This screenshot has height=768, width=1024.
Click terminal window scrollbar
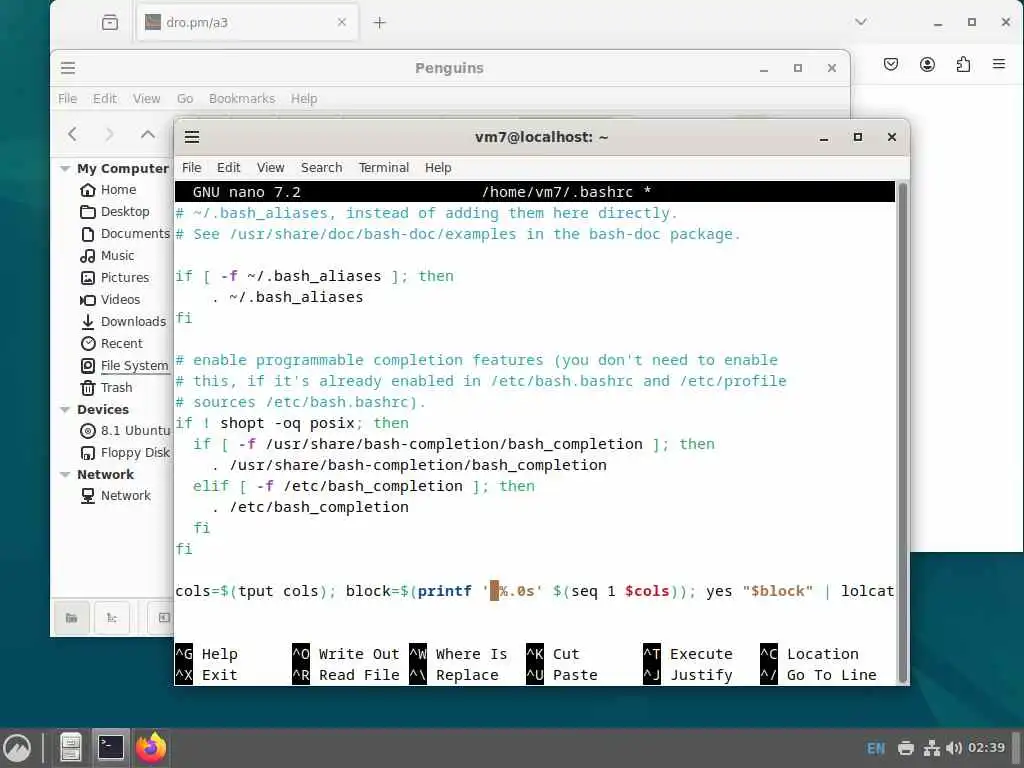point(903,432)
